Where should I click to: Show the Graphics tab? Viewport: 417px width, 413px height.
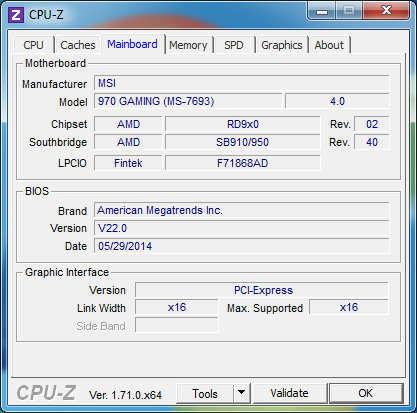coord(282,45)
